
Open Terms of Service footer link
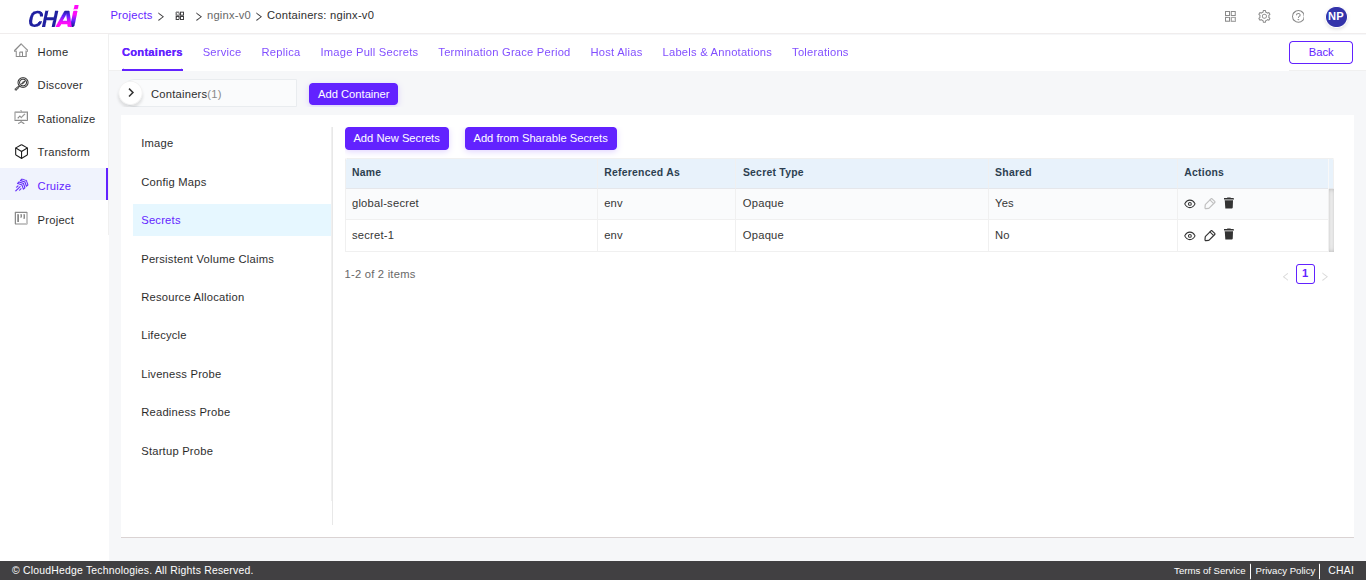(1209, 571)
